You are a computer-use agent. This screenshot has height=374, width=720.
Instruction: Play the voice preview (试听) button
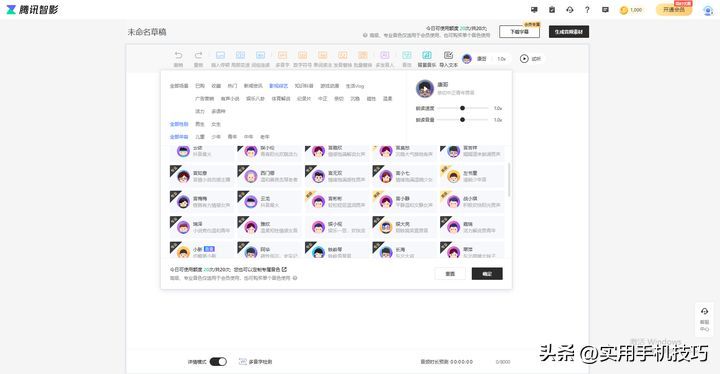(x=530, y=59)
